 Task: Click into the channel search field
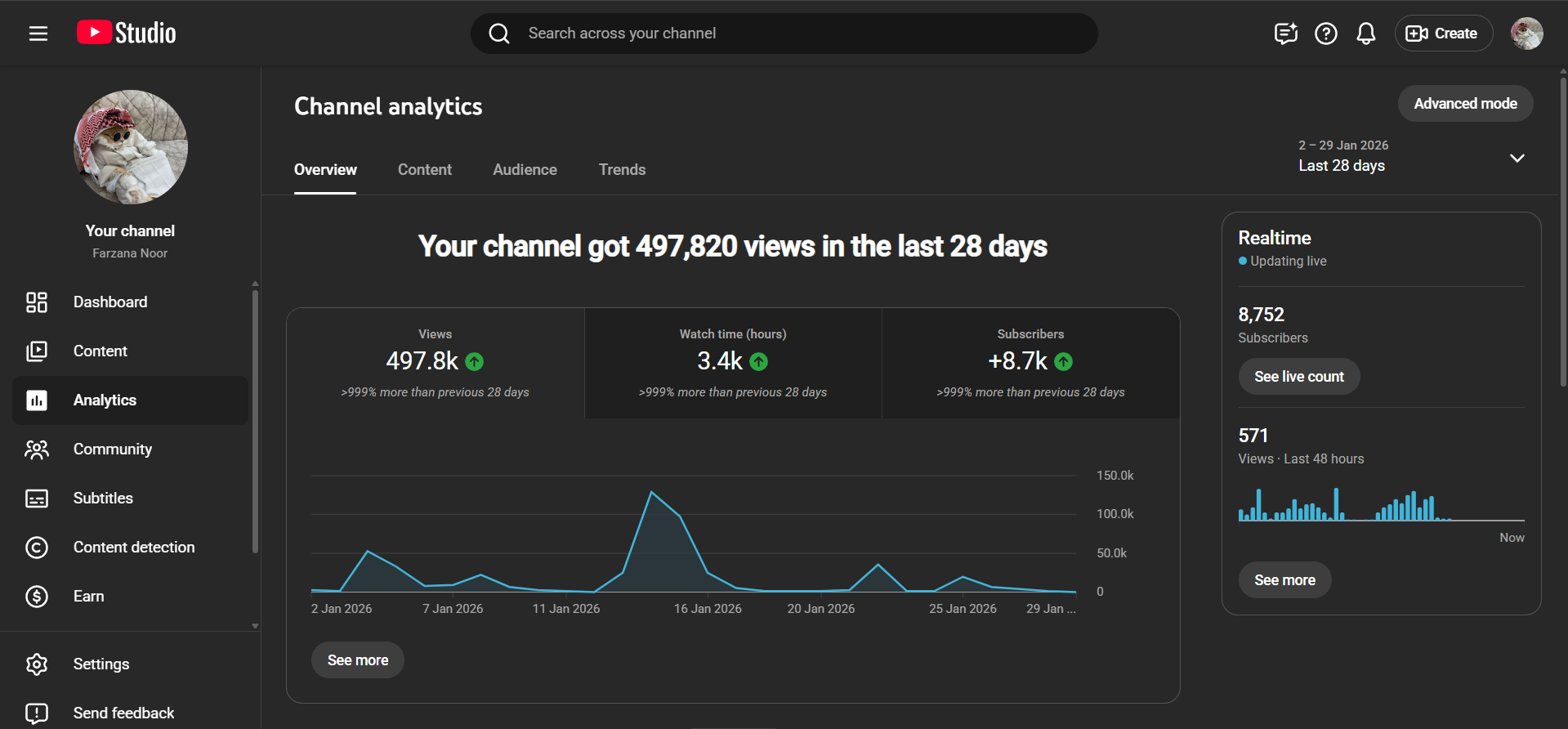click(x=784, y=34)
